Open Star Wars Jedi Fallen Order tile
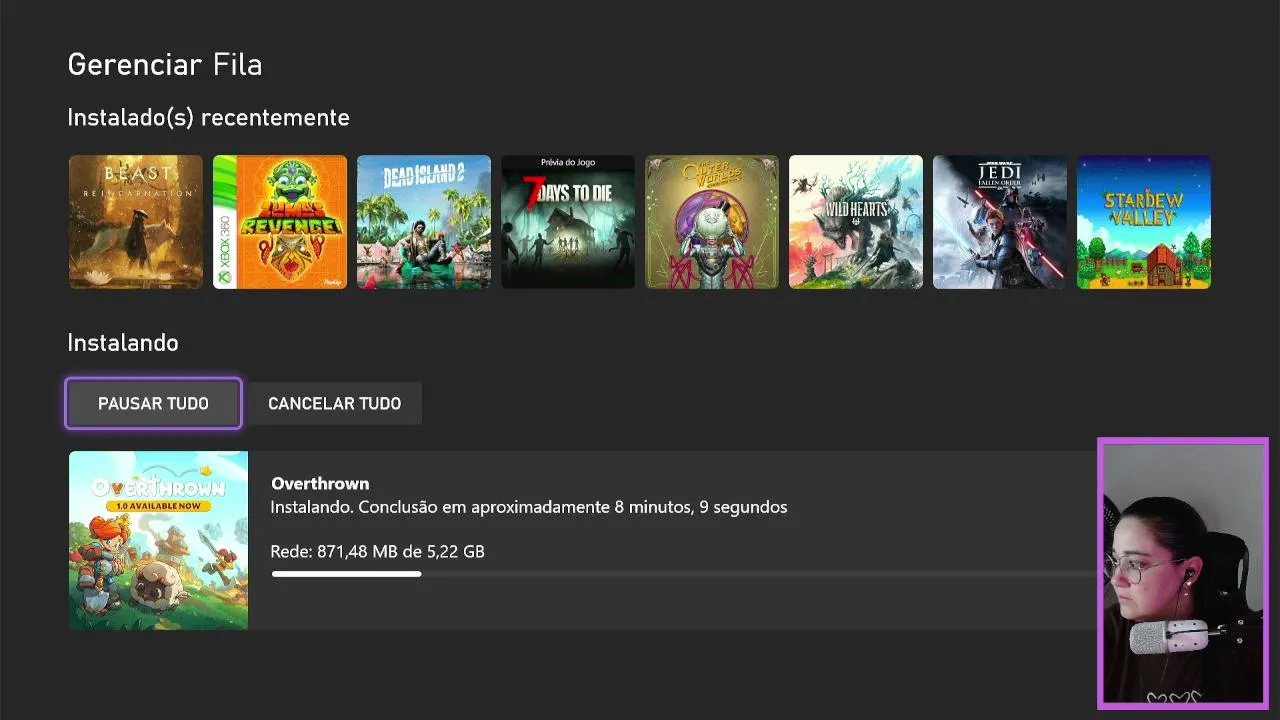The width and height of the screenshot is (1280, 720). click(x=1000, y=222)
